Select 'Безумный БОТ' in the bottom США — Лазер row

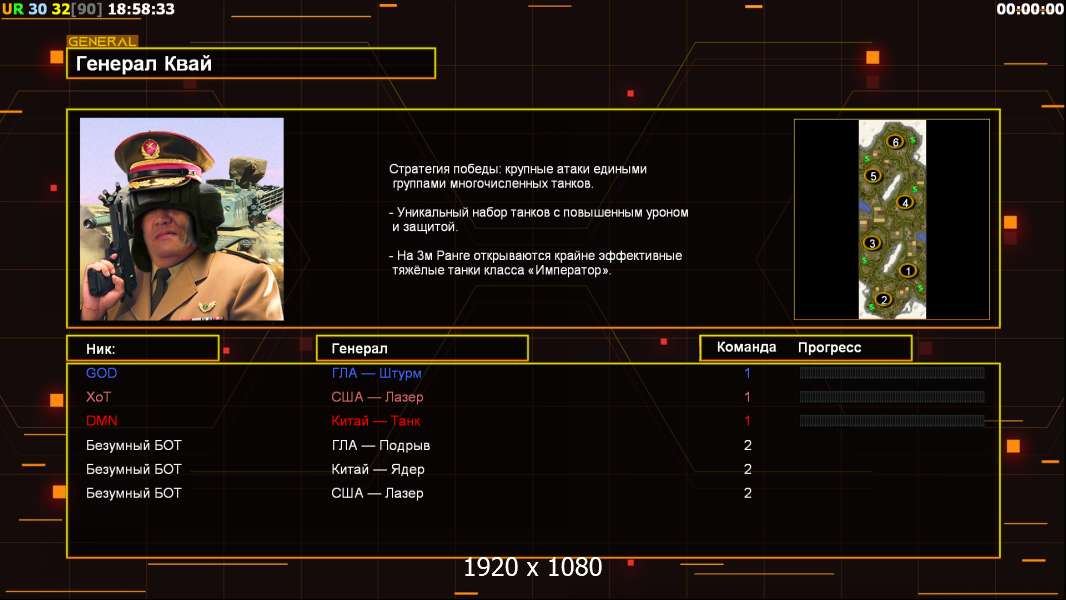pos(134,493)
